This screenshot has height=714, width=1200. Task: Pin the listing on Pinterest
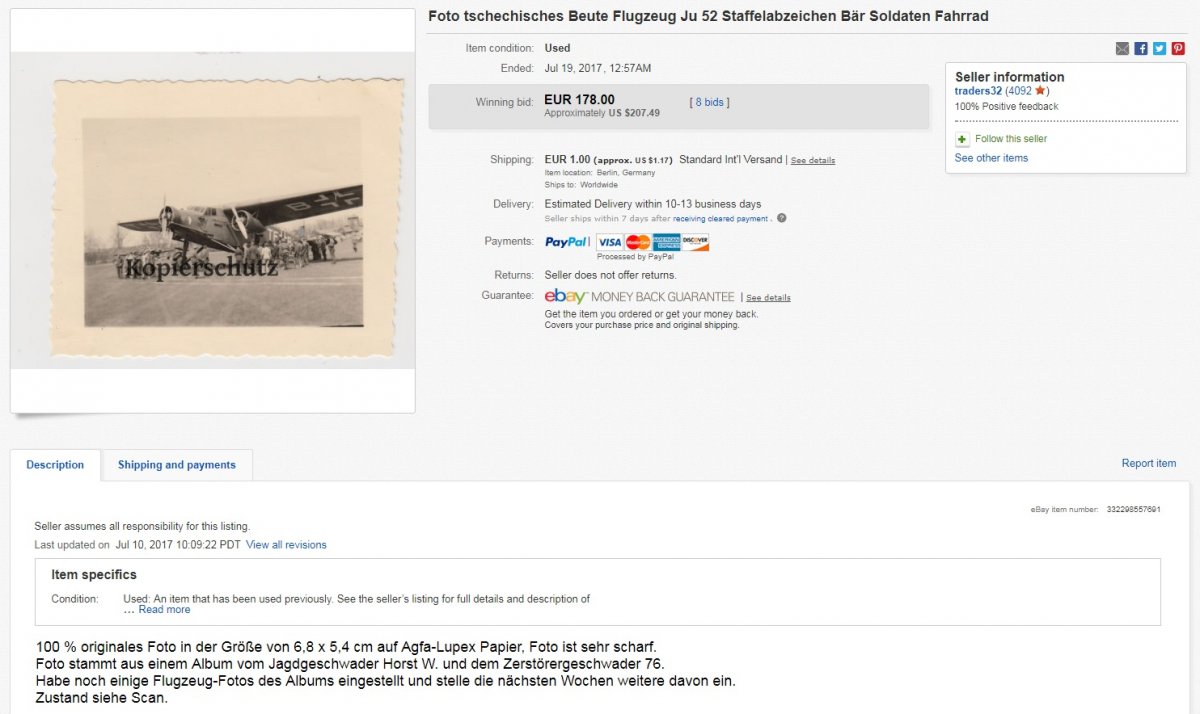1178,48
